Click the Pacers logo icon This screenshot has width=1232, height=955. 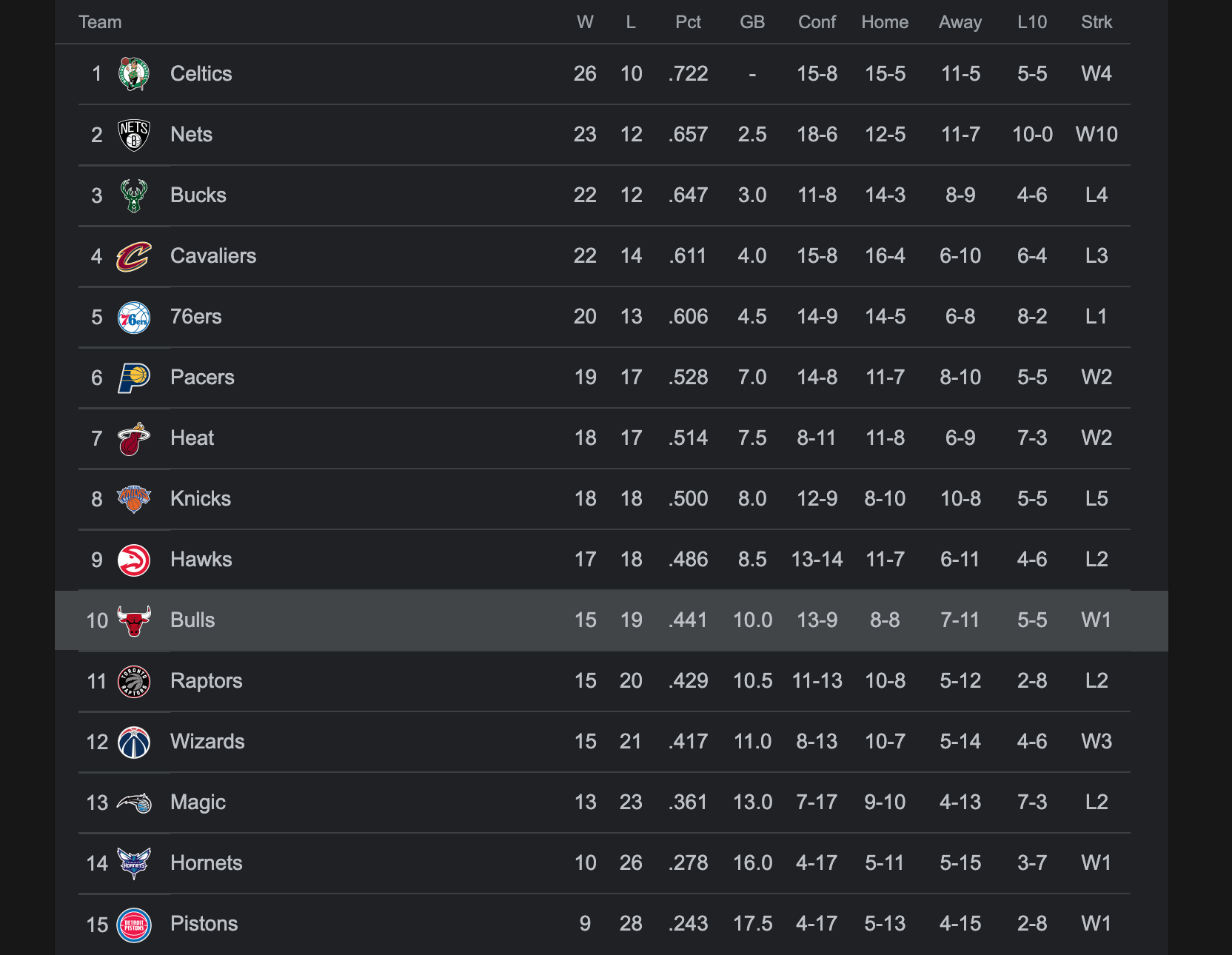click(134, 378)
